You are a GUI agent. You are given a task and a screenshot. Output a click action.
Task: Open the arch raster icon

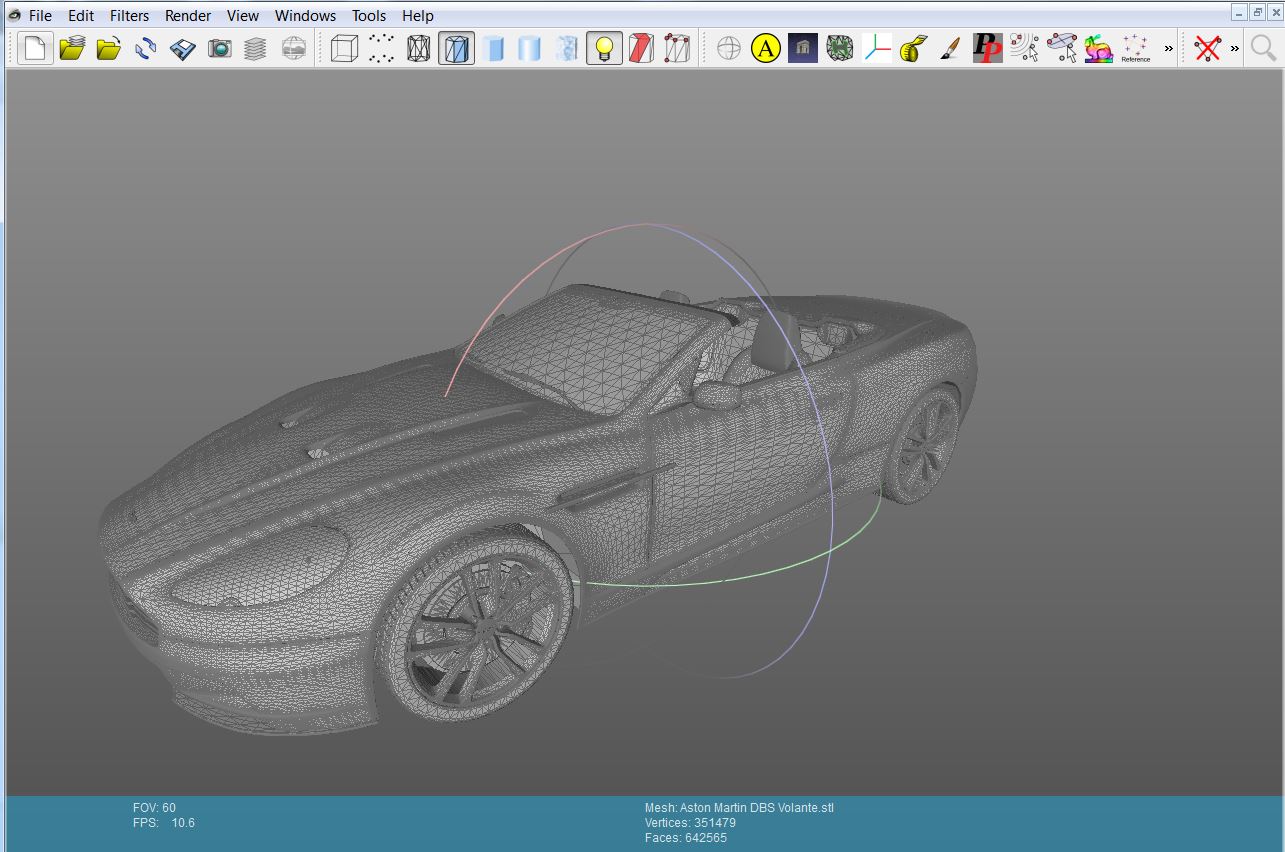click(x=803, y=48)
